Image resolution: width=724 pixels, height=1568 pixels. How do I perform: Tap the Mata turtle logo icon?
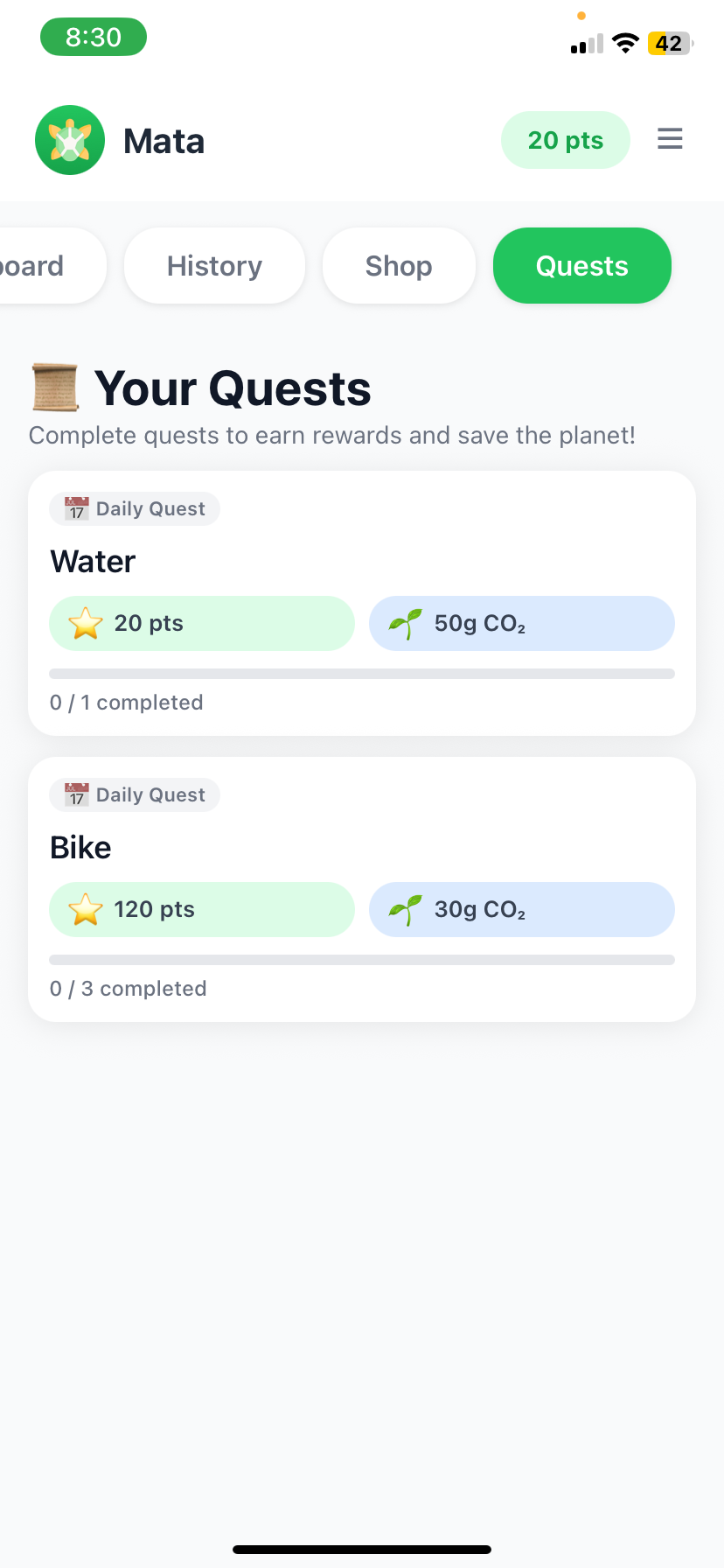70,140
